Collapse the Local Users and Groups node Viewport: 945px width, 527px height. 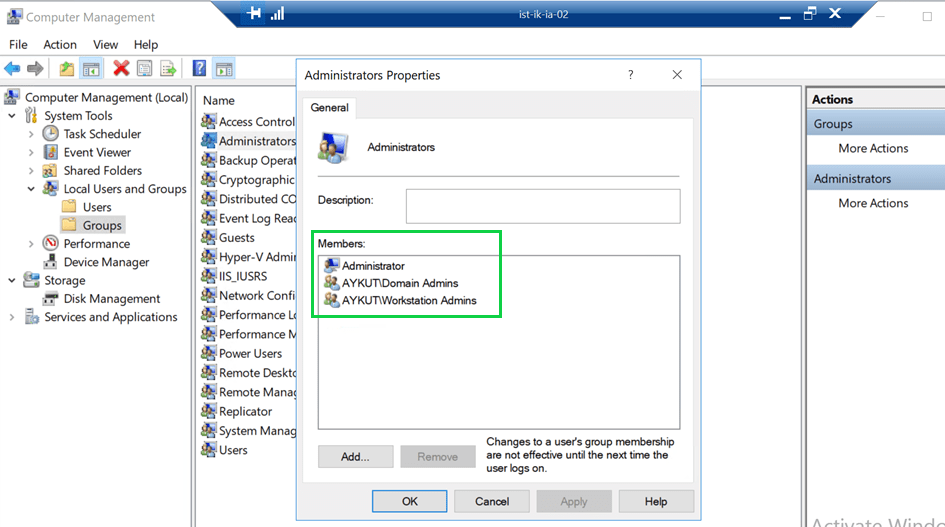[31, 189]
